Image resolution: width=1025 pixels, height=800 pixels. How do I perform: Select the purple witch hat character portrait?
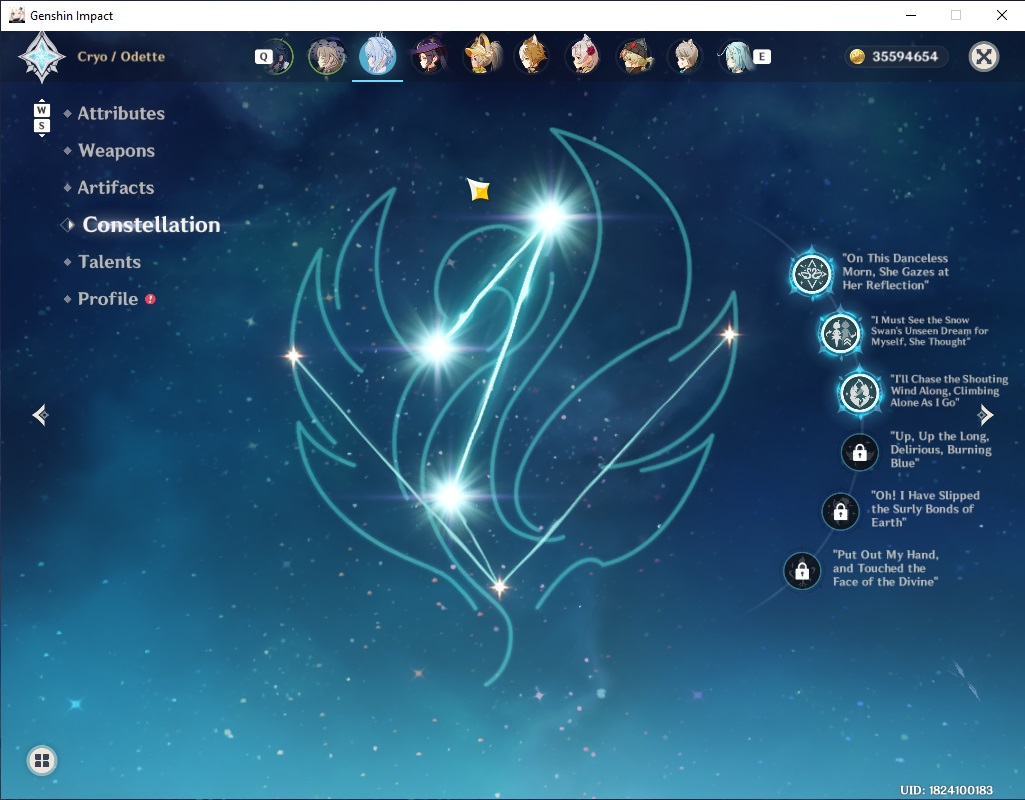[429, 56]
